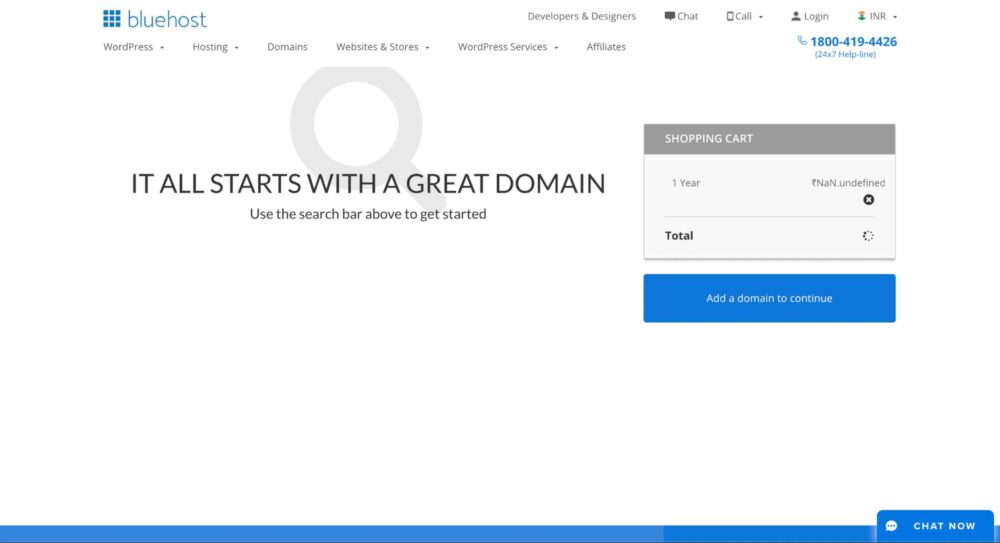Go to the Domains page

pos(287,47)
